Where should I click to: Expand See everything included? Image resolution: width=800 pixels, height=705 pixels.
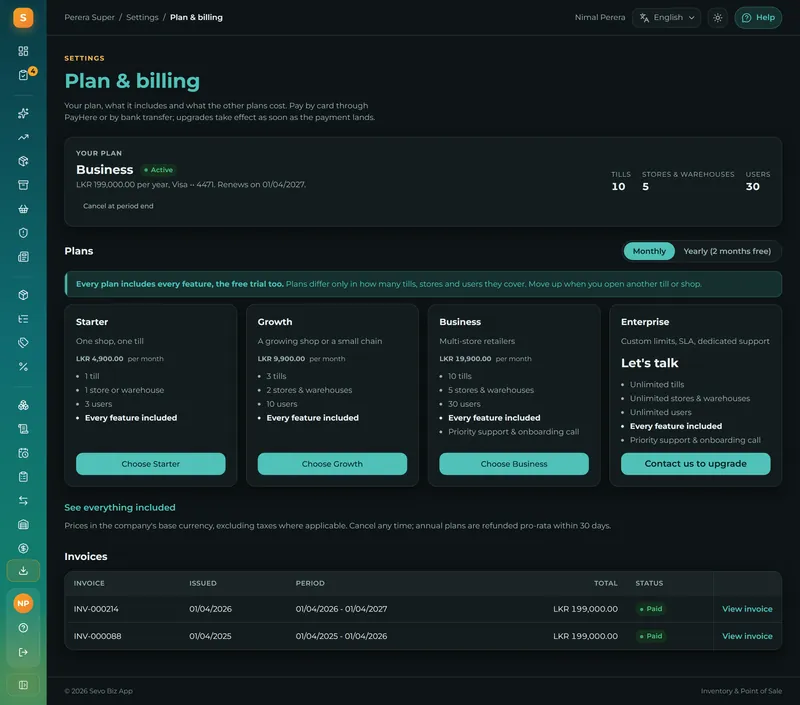click(120, 507)
